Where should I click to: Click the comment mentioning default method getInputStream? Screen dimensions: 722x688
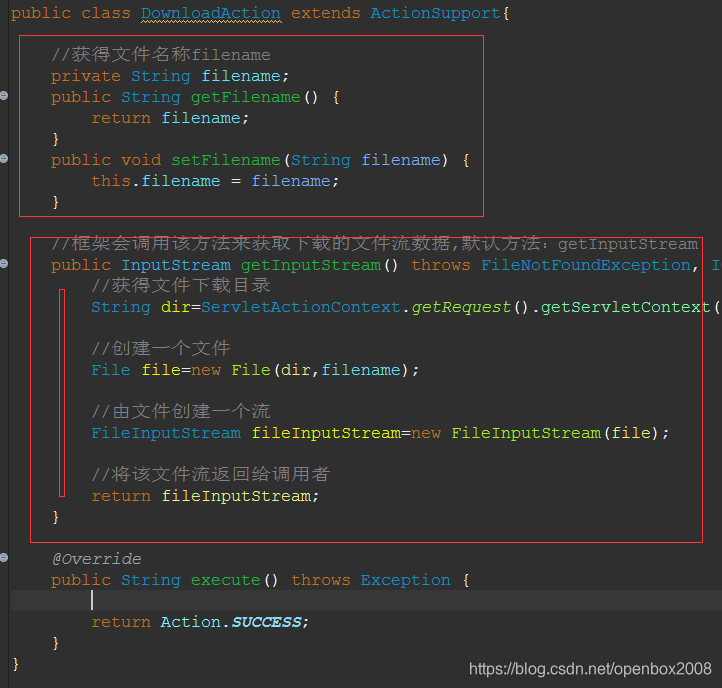tap(375, 244)
